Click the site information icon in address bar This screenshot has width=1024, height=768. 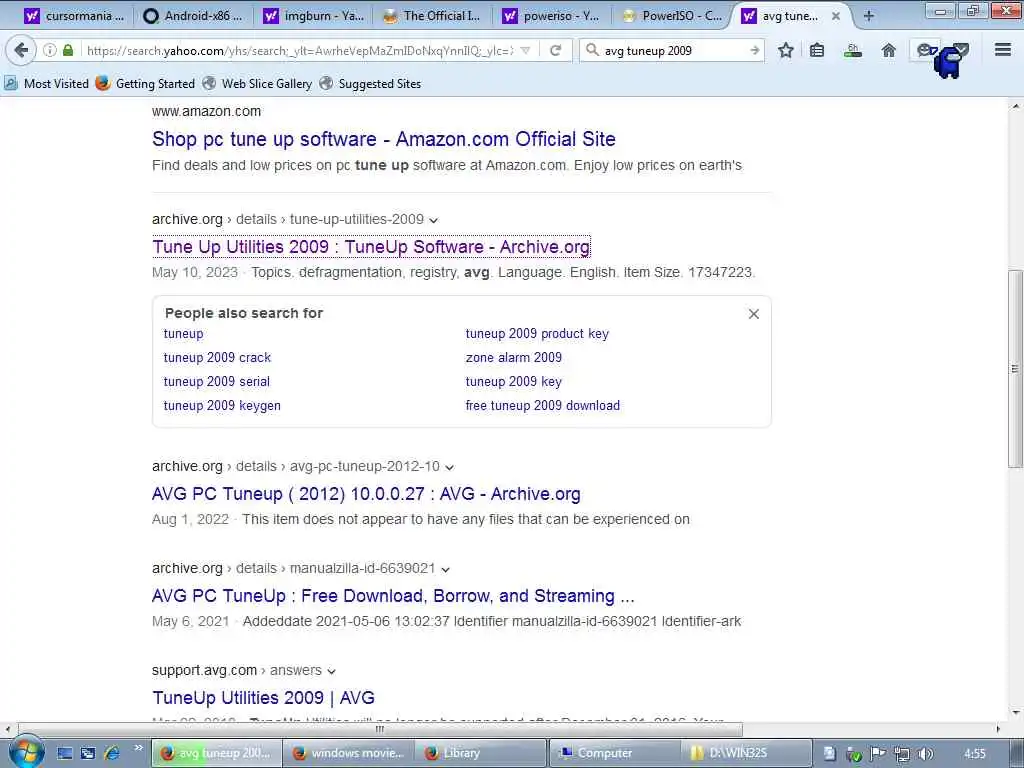tap(50, 50)
